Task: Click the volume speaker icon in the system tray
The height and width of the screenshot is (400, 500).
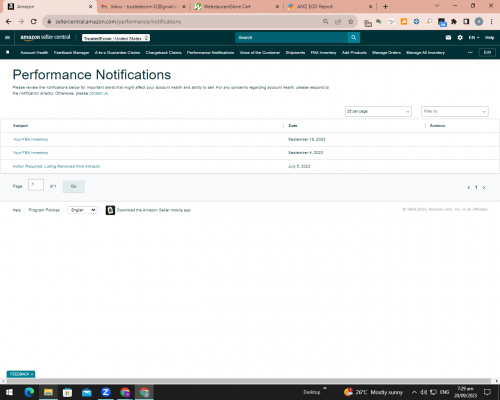Action: [x=423, y=392]
